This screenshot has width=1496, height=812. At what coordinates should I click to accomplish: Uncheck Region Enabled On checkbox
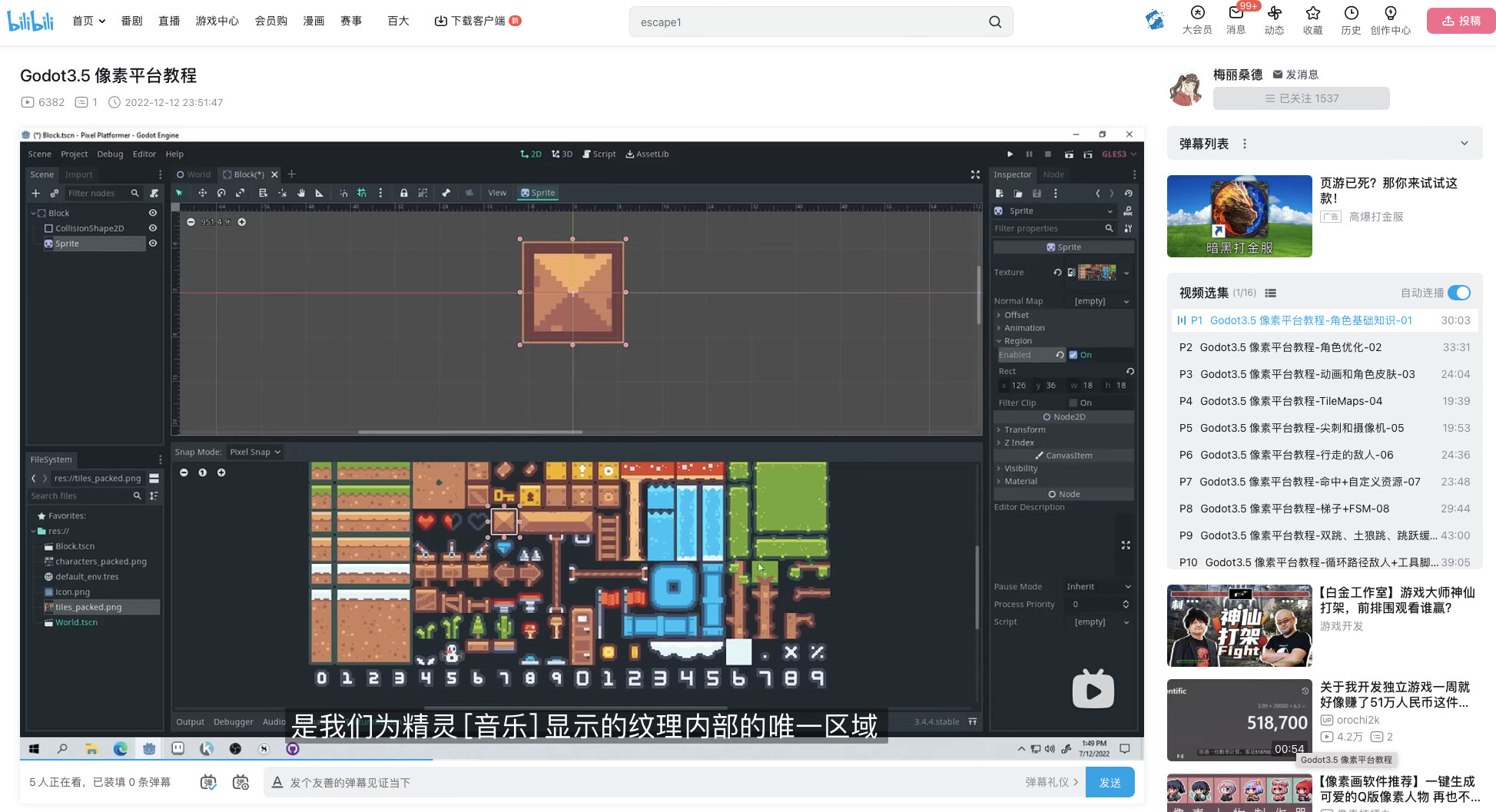(x=1073, y=355)
